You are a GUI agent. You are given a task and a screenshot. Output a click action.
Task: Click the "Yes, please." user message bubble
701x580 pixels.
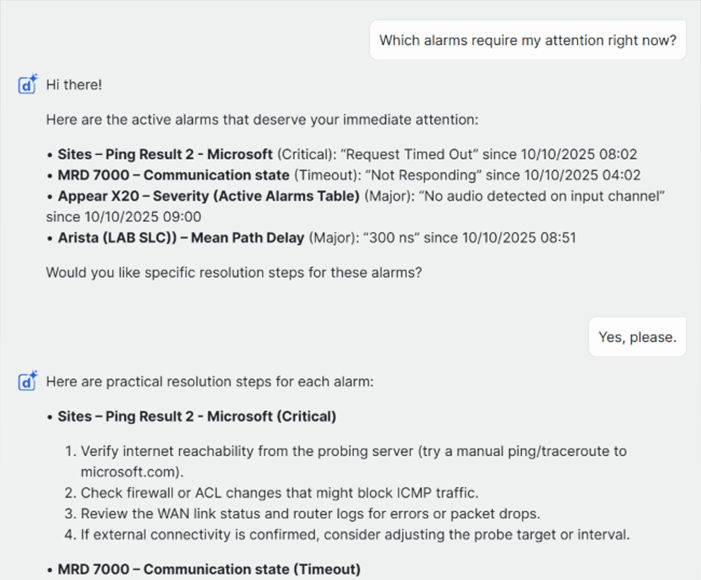pyautogui.click(x=637, y=337)
